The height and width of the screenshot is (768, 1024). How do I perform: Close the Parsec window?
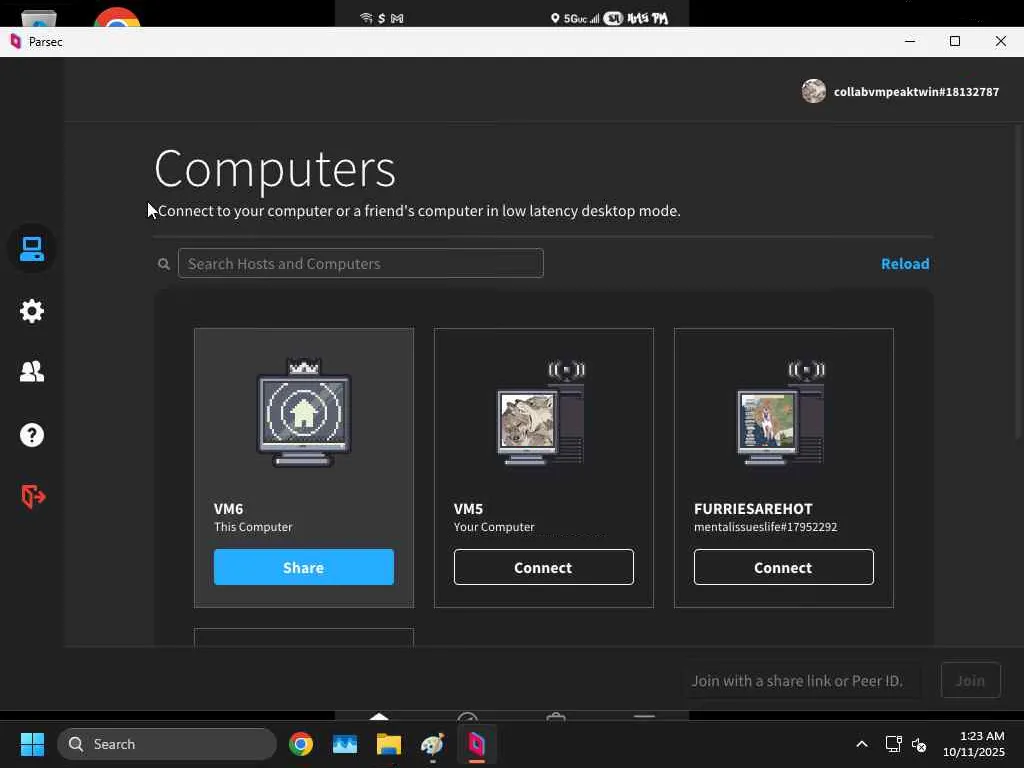point(1000,41)
